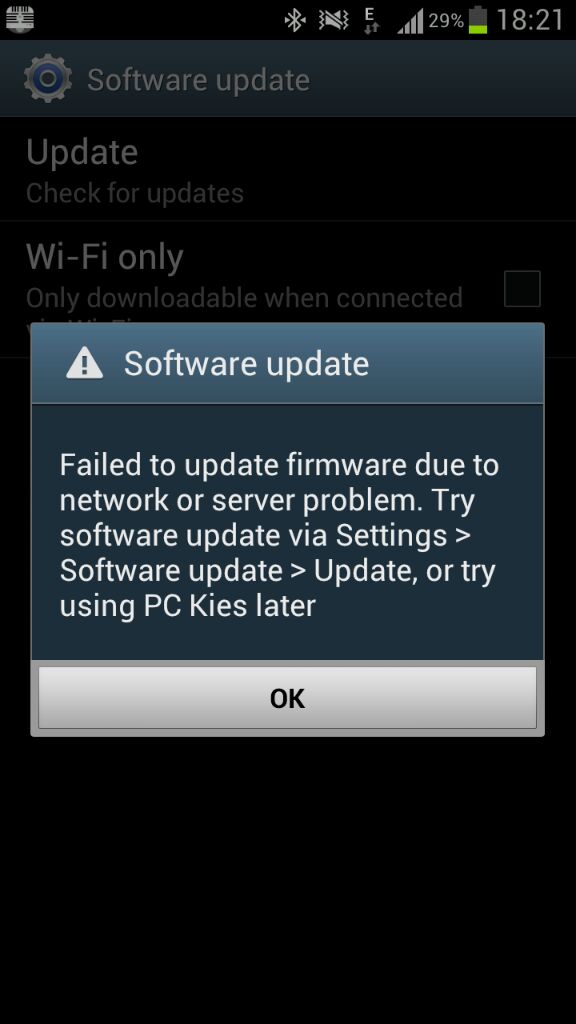Click the Software update header title
The height and width of the screenshot is (1024, 576).
click(199, 80)
